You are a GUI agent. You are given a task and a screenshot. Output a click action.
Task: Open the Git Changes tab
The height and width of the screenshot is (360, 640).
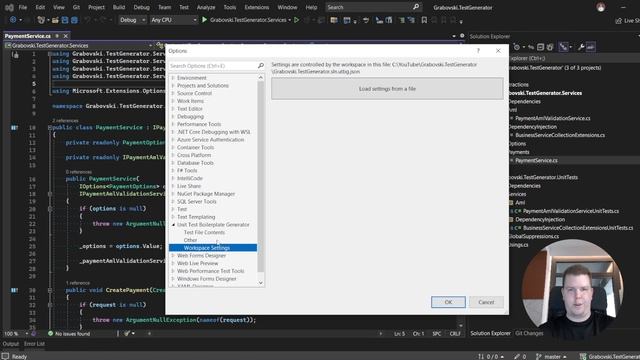tap(529, 333)
